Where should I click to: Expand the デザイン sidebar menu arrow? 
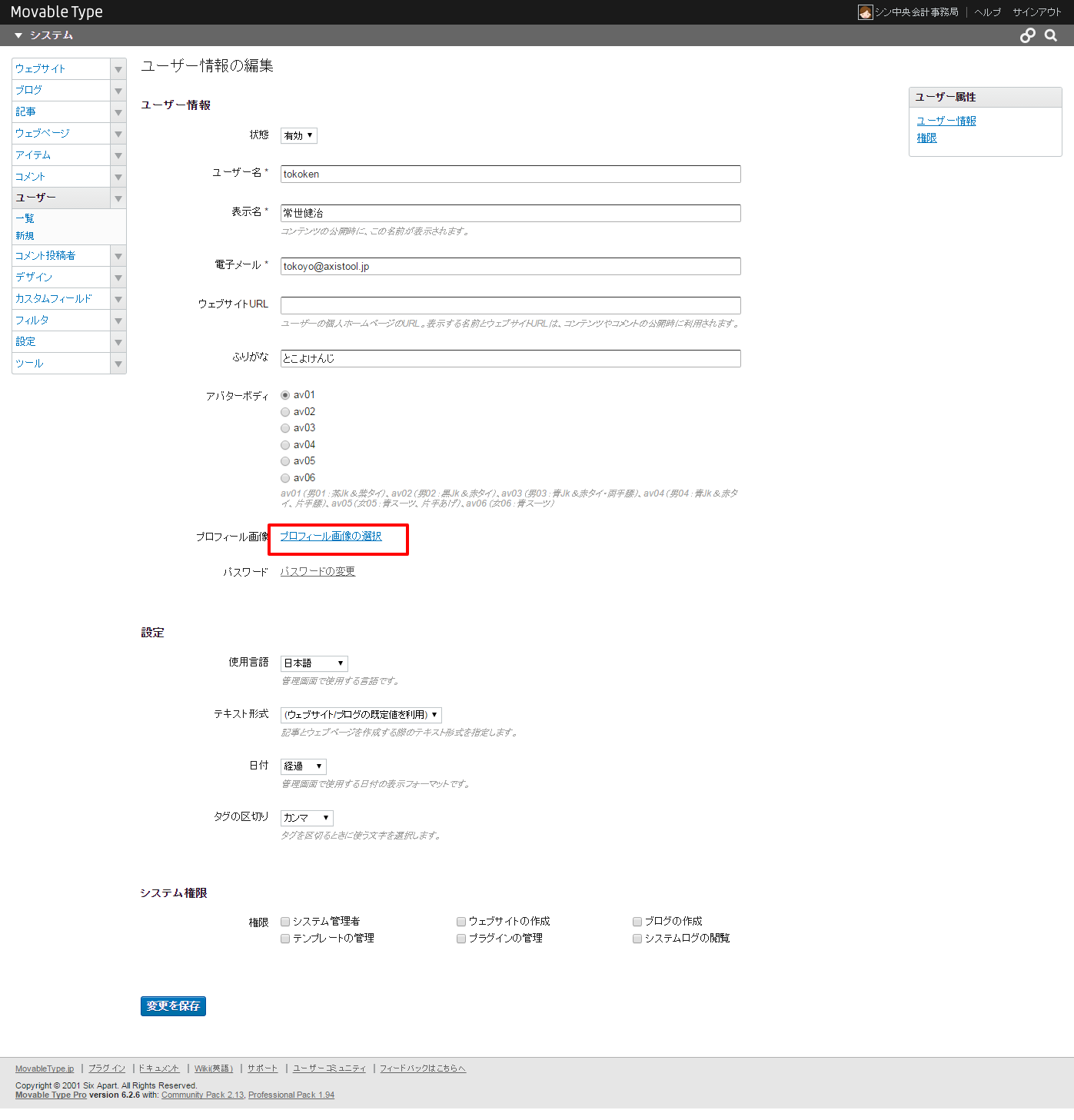click(x=117, y=277)
